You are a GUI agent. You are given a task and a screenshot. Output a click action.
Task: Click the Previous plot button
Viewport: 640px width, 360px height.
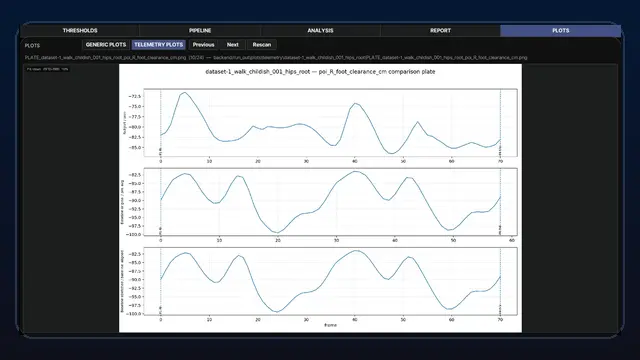[x=203, y=45]
